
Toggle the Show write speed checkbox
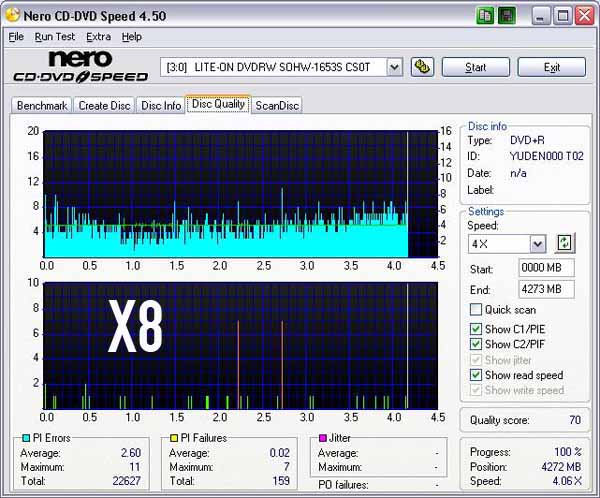point(476,390)
